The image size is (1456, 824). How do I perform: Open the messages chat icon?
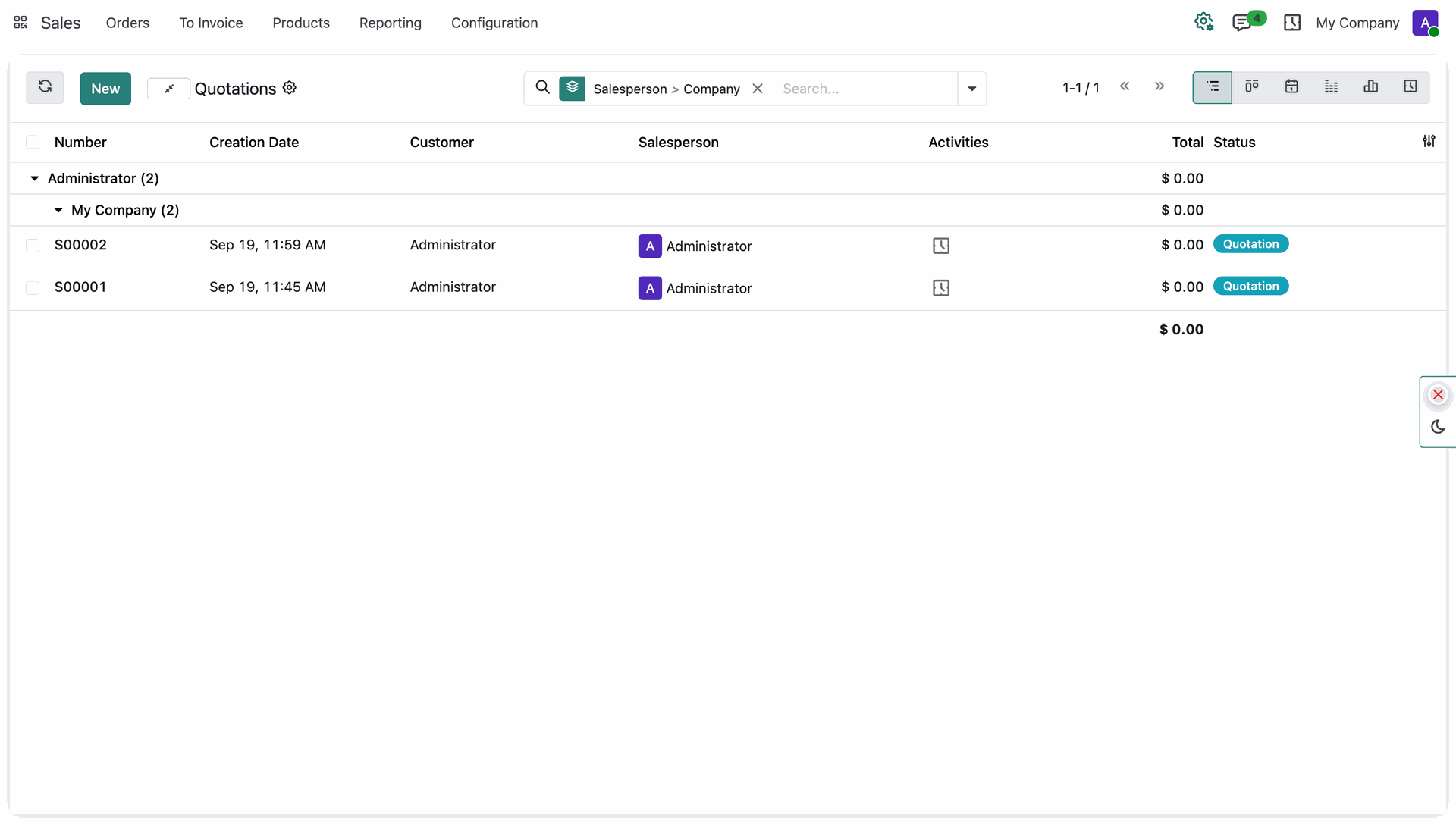point(1241,23)
